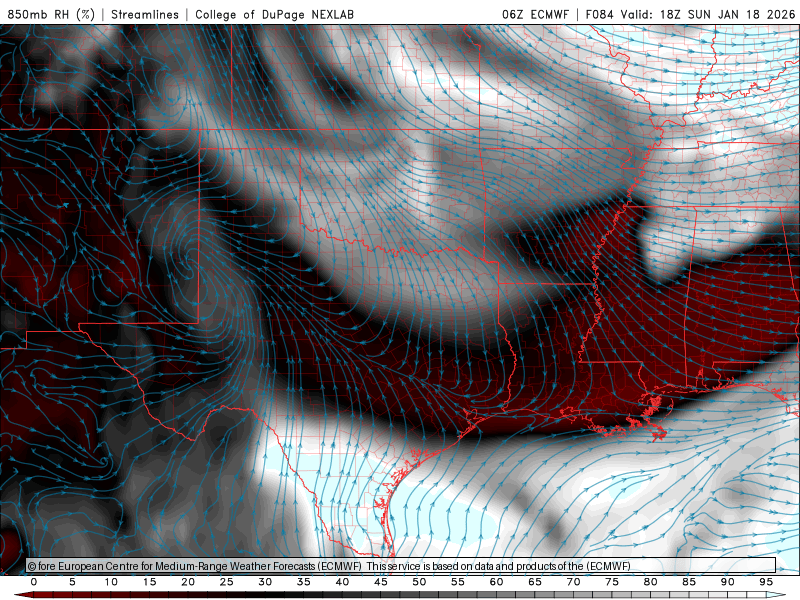
Task: Click the '5' value on the color scale
Action: click(x=72, y=582)
